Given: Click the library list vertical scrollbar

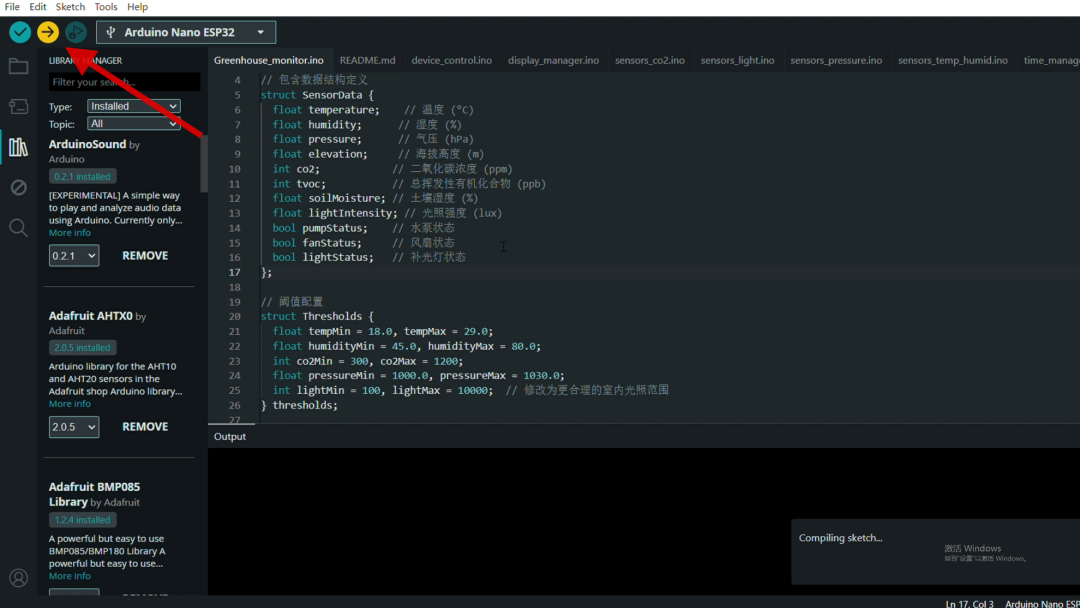Looking at the screenshot, I should pyautogui.click(x=204, y=165).
